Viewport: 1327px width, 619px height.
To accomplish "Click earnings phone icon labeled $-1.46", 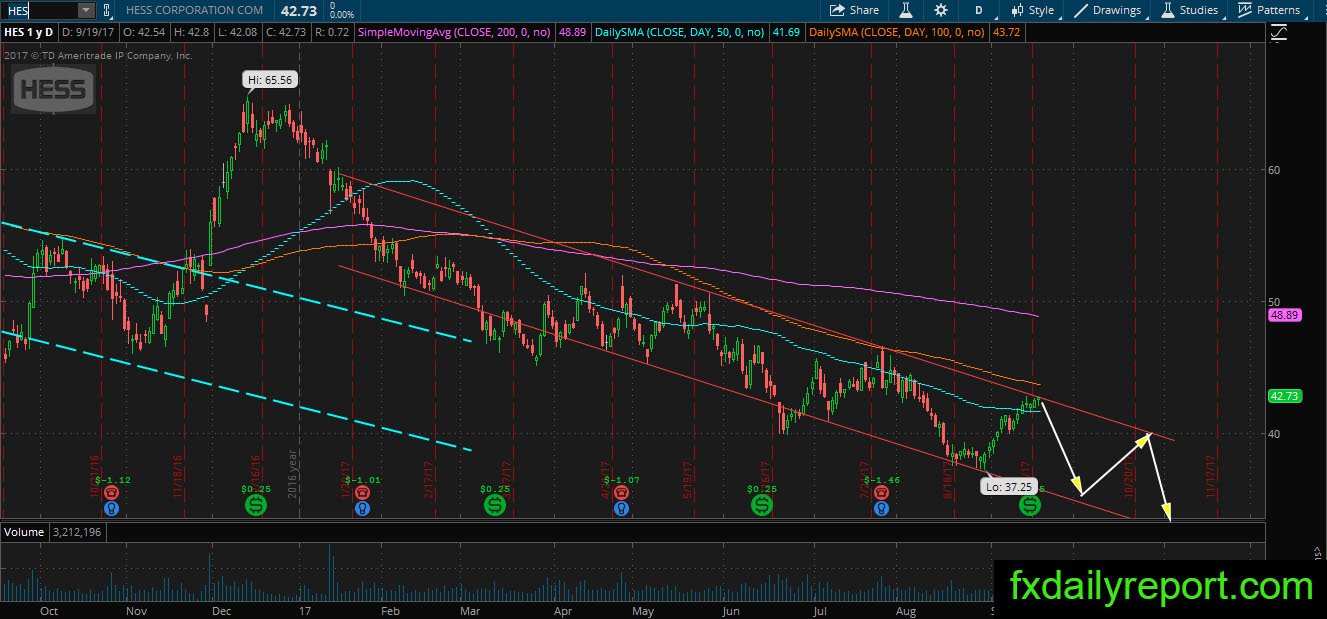I will point(879,493).
